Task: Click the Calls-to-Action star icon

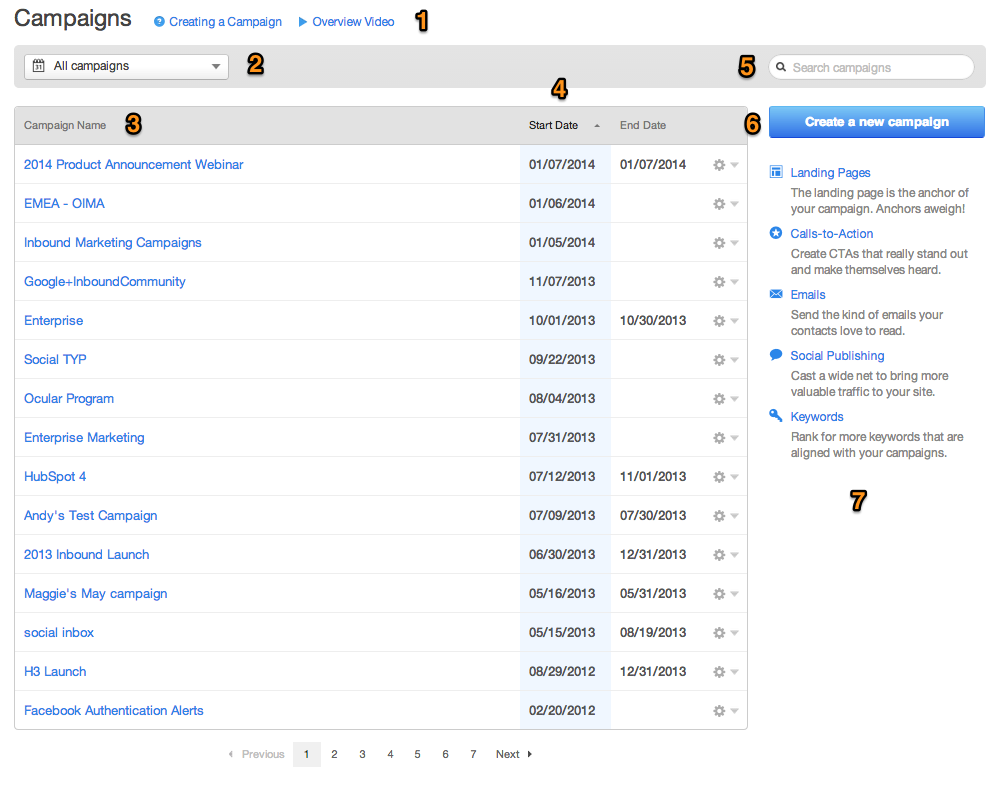Action: [x=776, y=234]
